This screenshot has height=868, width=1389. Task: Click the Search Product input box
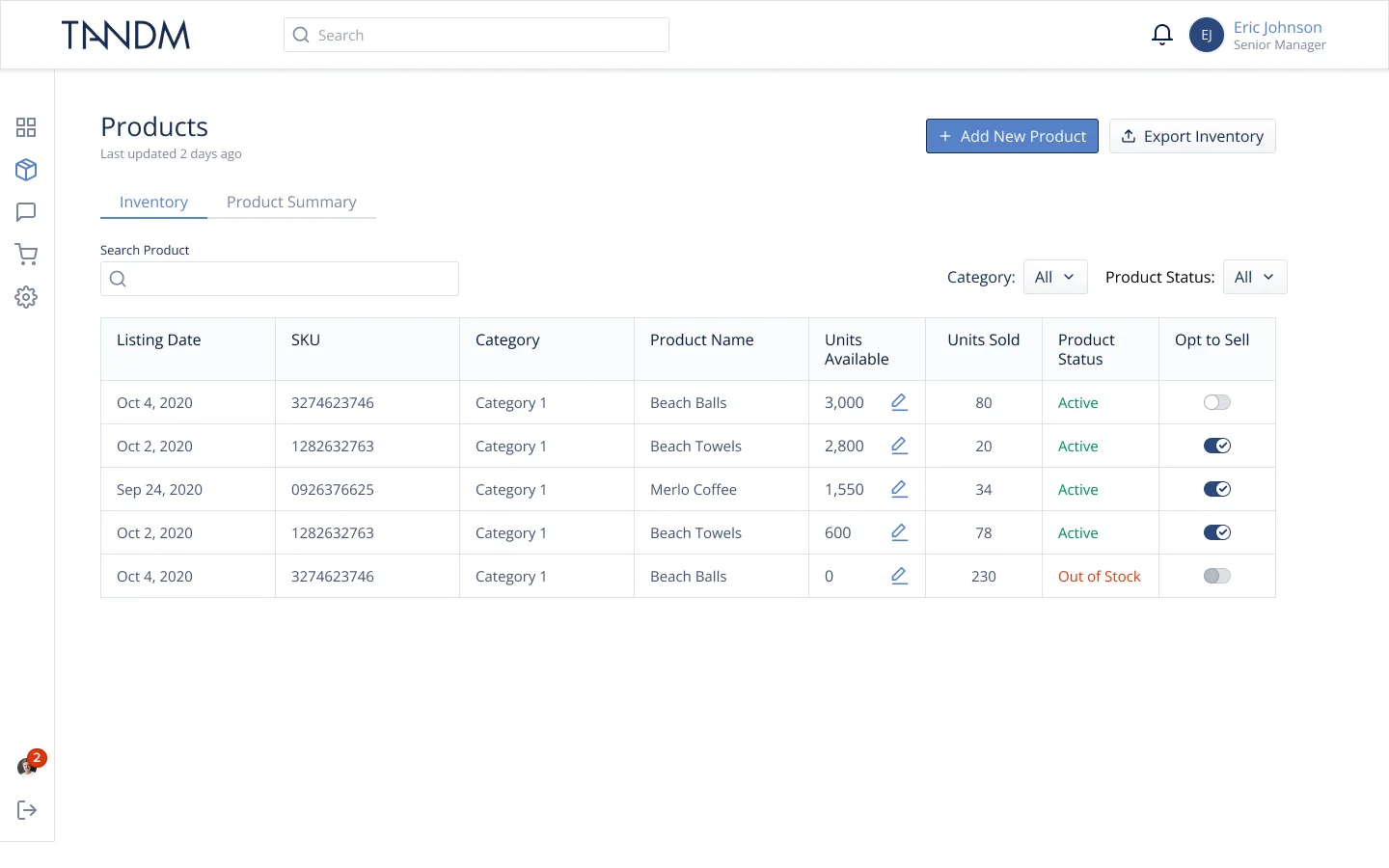(280, 279)
